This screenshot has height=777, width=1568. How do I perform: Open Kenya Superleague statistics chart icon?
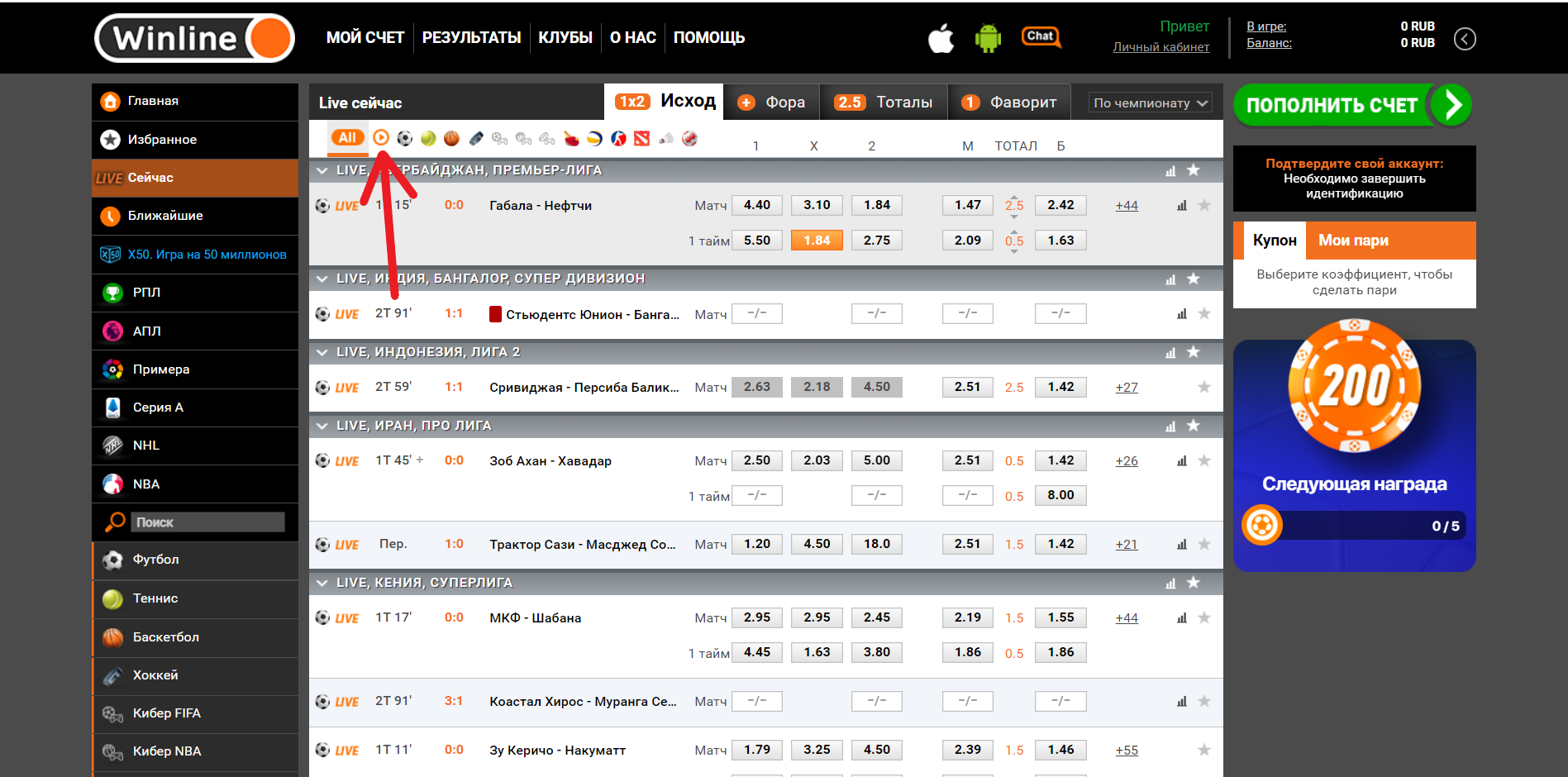pos(1170,584)
